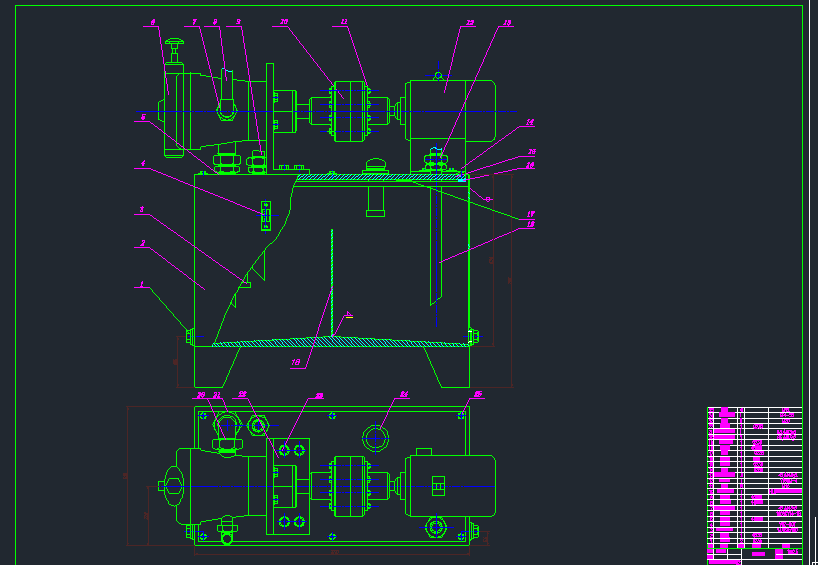818x565 pixels.
Task: Select part callout number 2 label
Action: point(142,243)
